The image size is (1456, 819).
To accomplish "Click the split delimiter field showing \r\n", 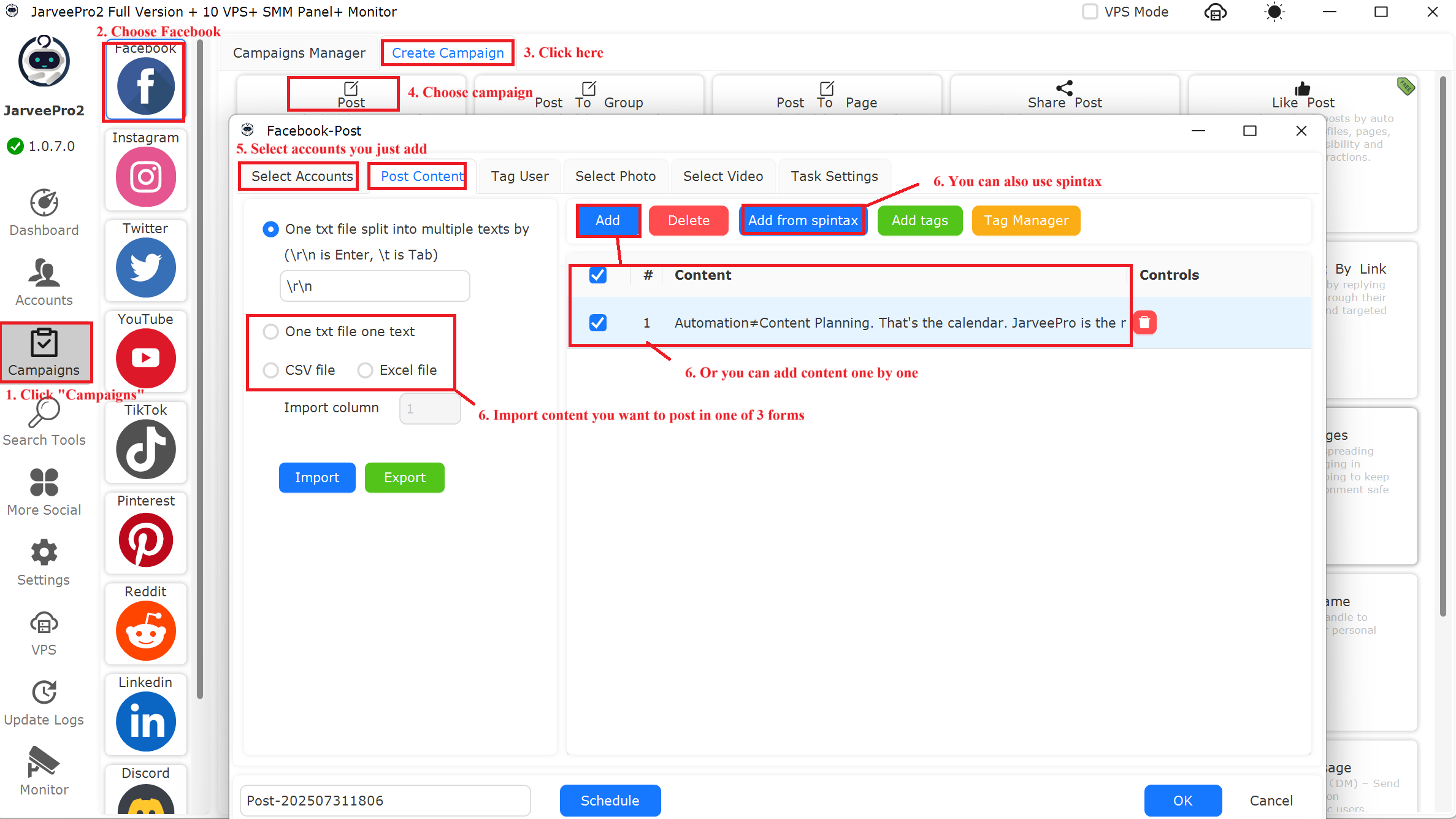I will pos(375,286).
